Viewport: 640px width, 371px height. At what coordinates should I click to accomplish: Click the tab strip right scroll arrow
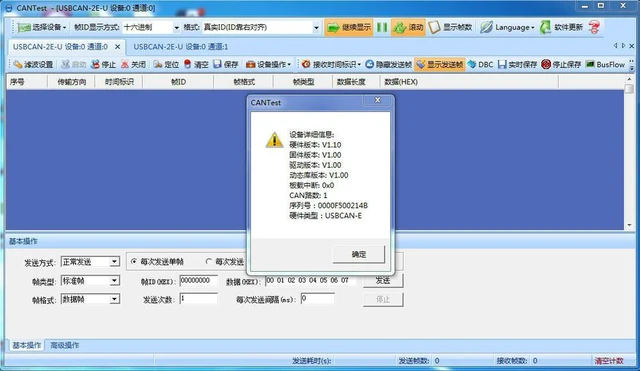tap(623, 46)
